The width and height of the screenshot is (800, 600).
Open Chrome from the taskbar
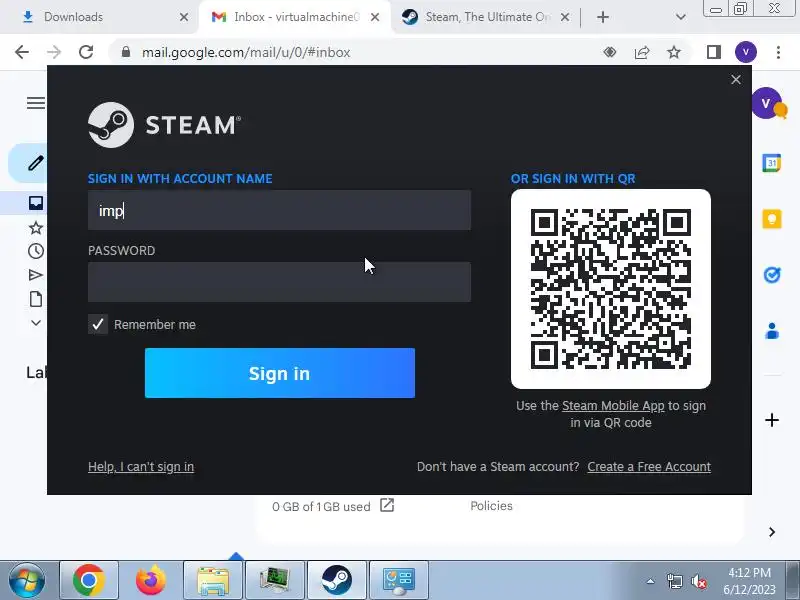(x=89, y=581)
